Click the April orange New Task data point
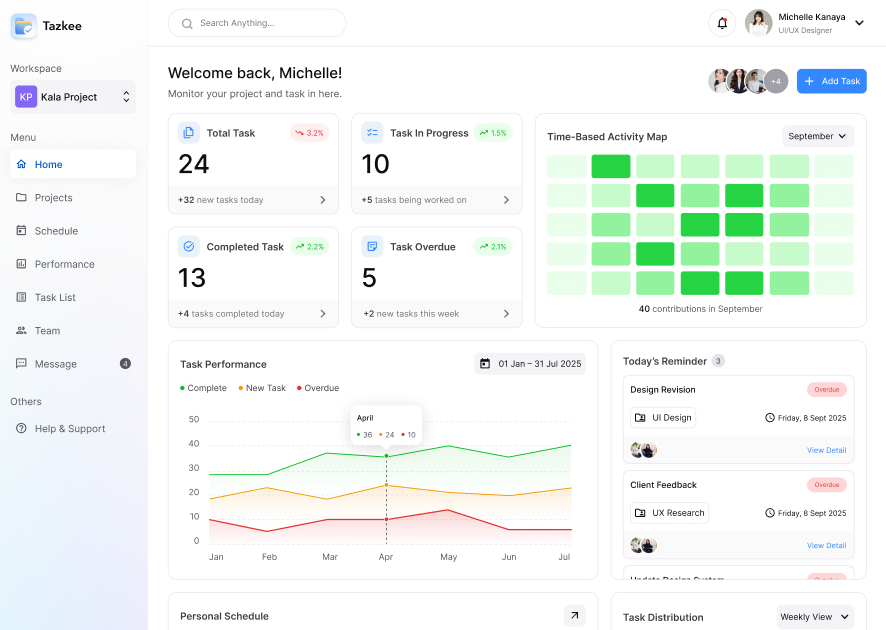The height and width of the screenshot is (630, 886). [386, 485]
